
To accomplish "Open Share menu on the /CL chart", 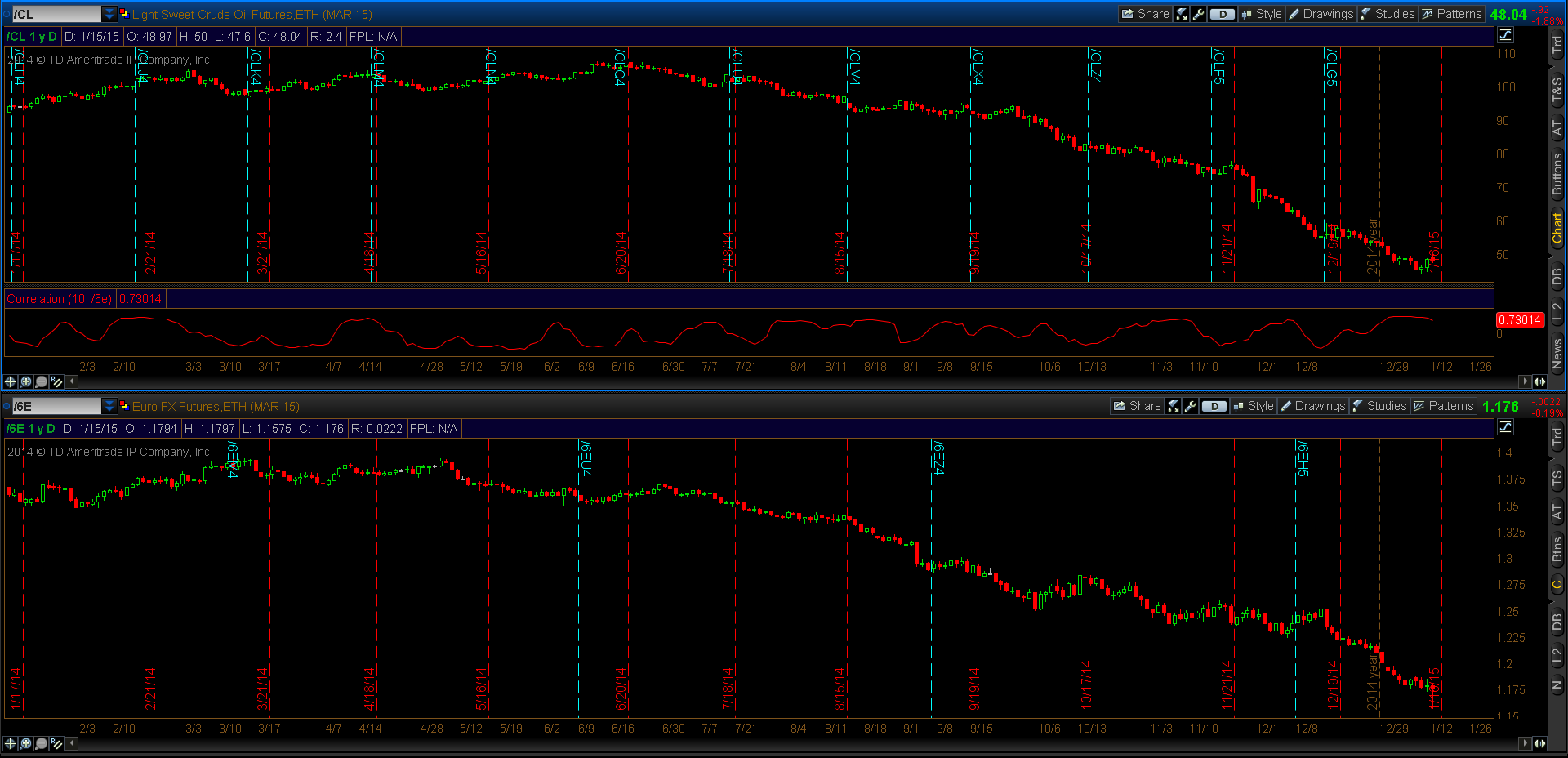I will tap(1145, 14).
